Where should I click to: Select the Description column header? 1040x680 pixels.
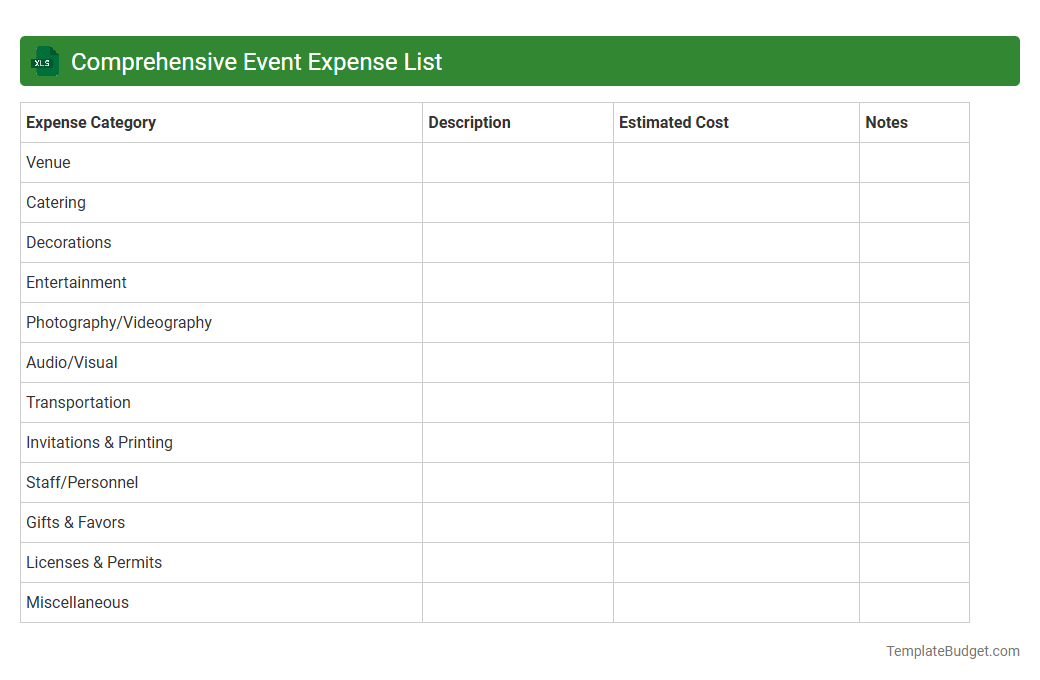pyautogui.click(x=469, y=122)
